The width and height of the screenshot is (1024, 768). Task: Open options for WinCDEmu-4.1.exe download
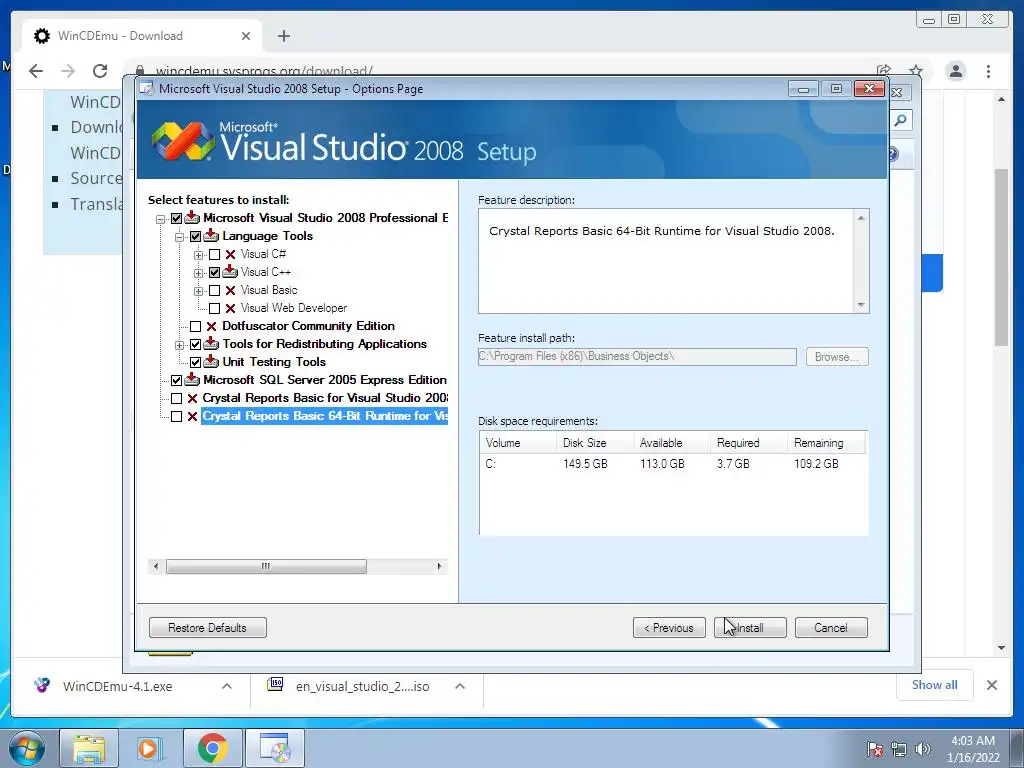coord(227,686)
